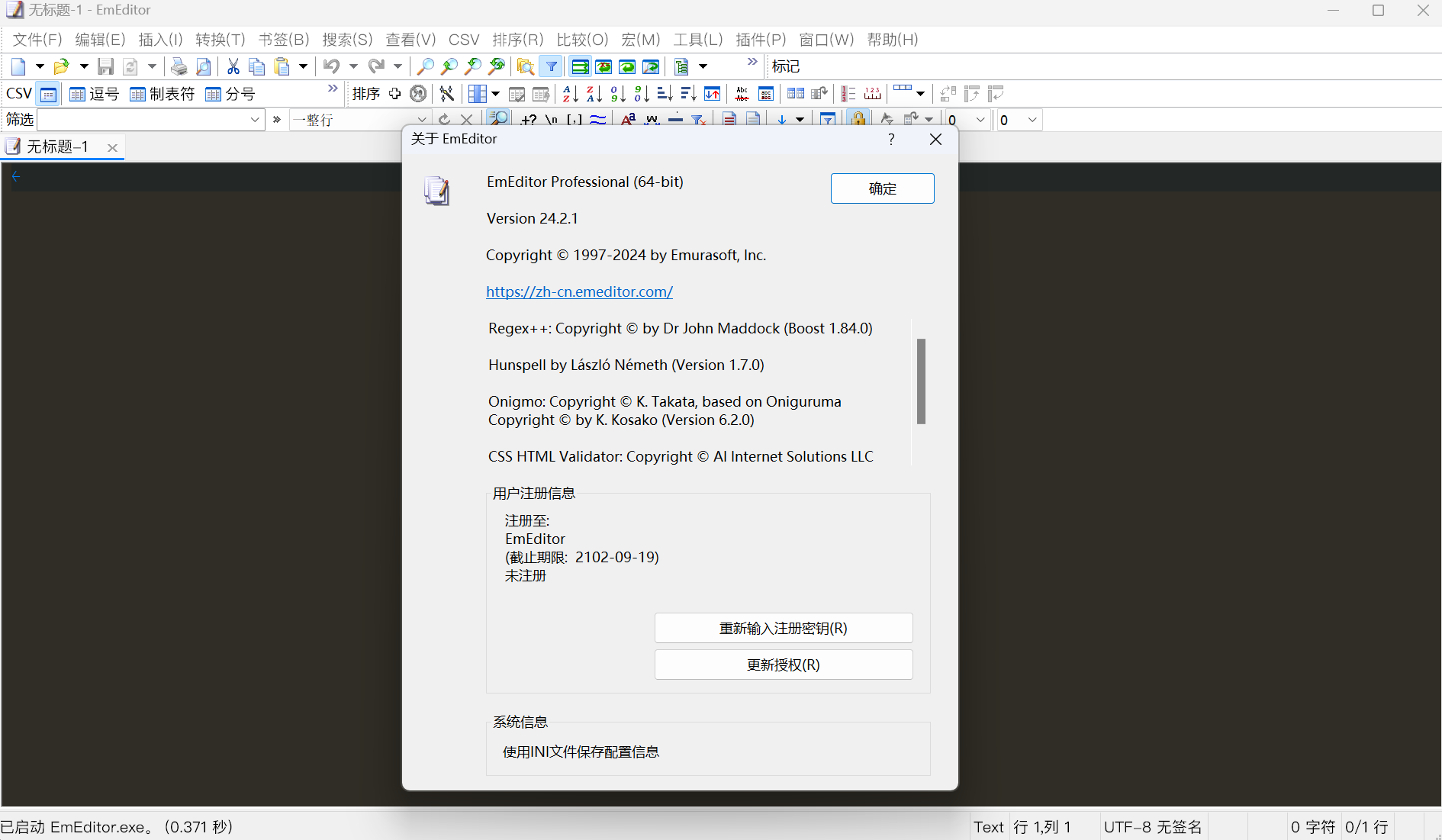Click the line numbers 123 icon

click(x=848, y=94)
